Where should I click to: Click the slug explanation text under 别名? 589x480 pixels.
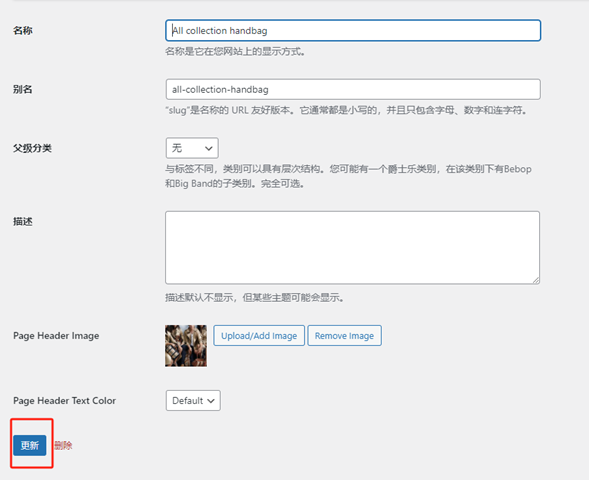[x=347, y=110]
